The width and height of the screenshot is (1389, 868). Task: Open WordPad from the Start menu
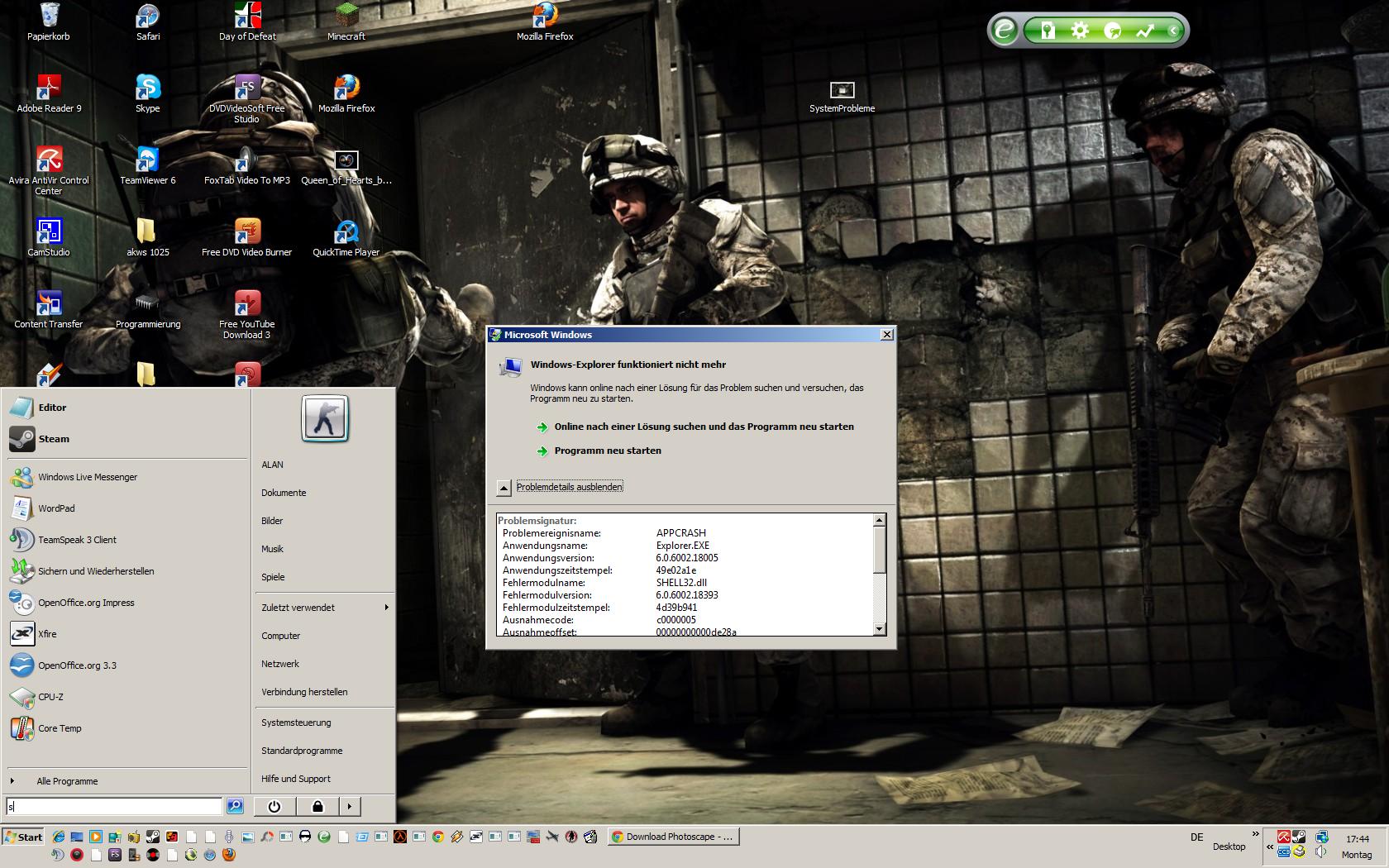[x=127, y=508]
